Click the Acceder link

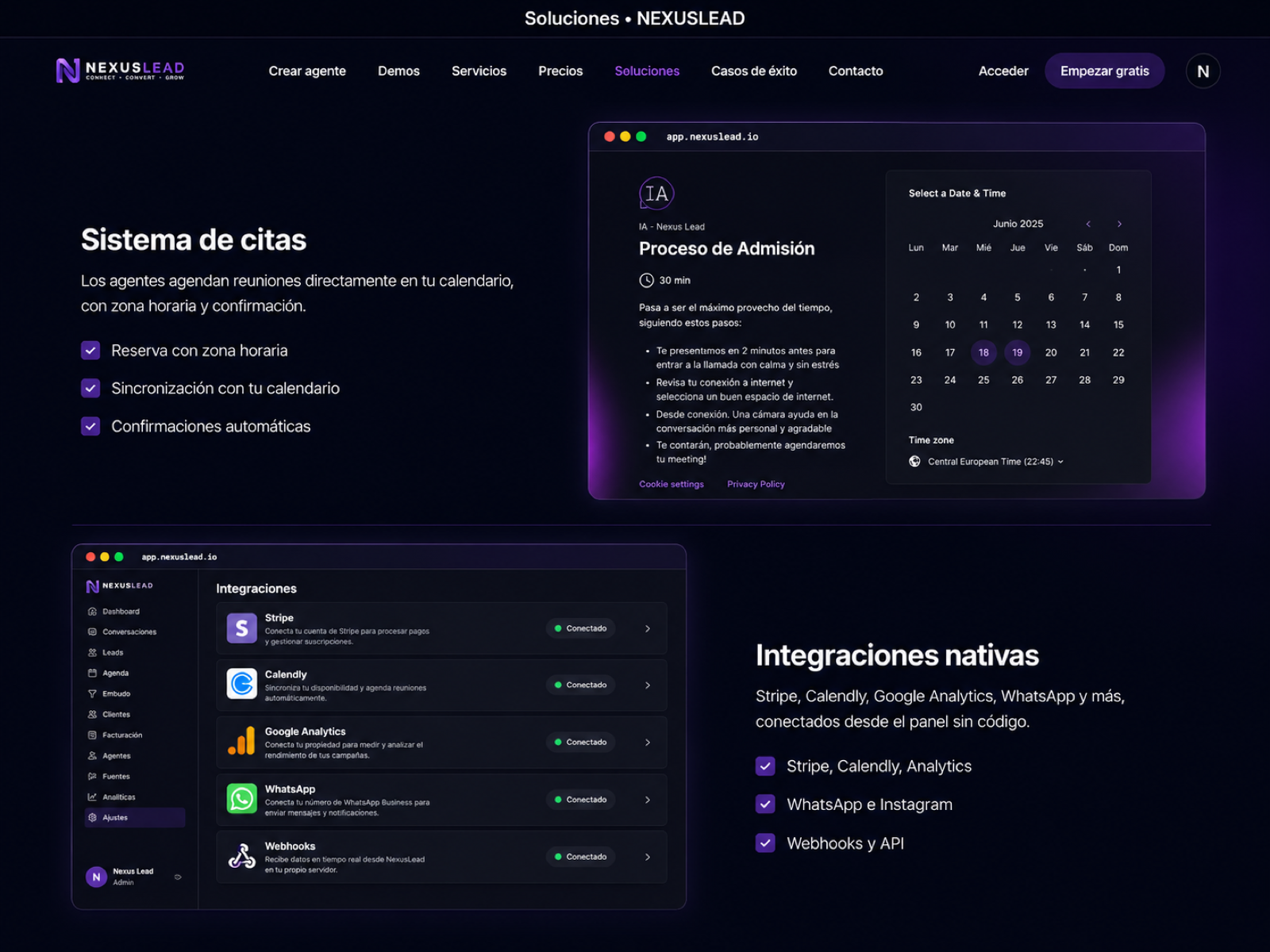1003,71
